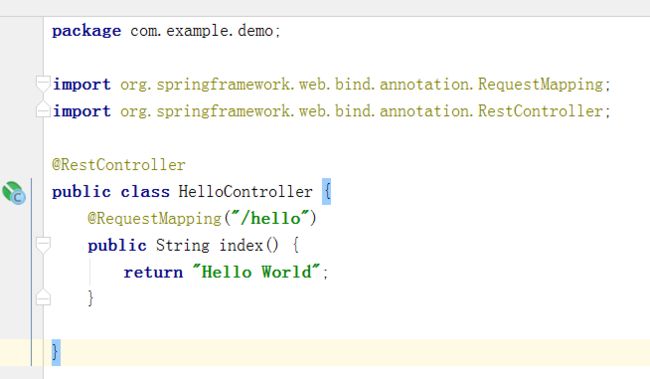Screen dimensions: 650x379
Task: Click the "/hello" string literal
Action: tap(270, 218)
